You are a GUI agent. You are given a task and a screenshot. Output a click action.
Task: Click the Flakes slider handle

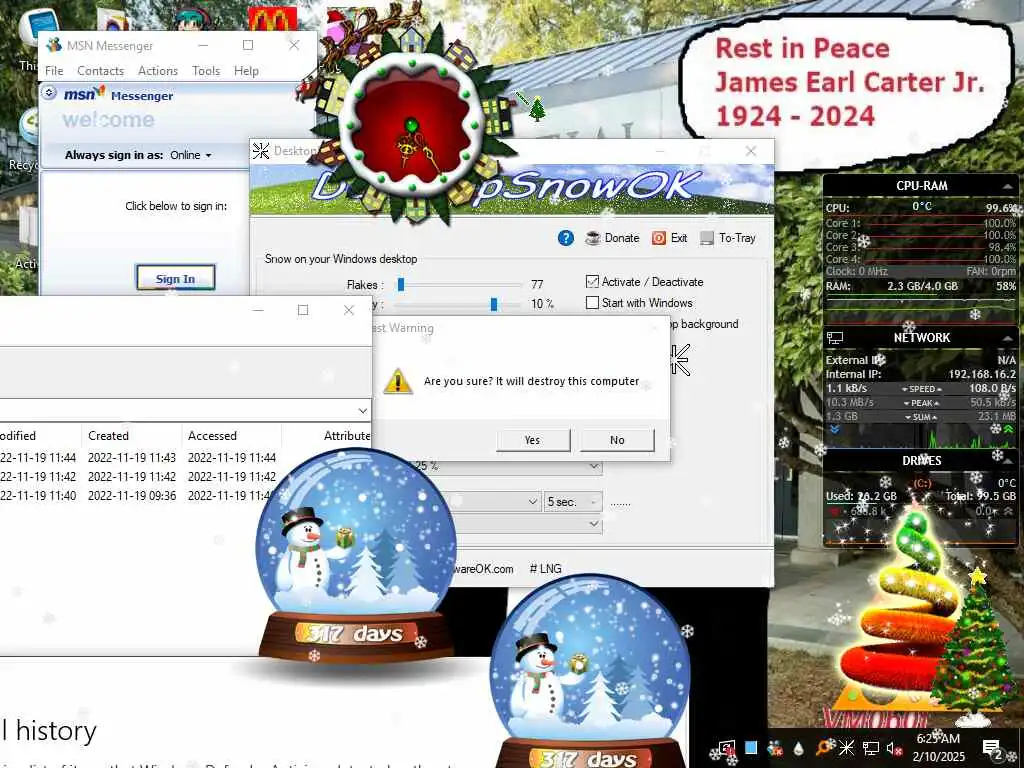pos(401,284)
